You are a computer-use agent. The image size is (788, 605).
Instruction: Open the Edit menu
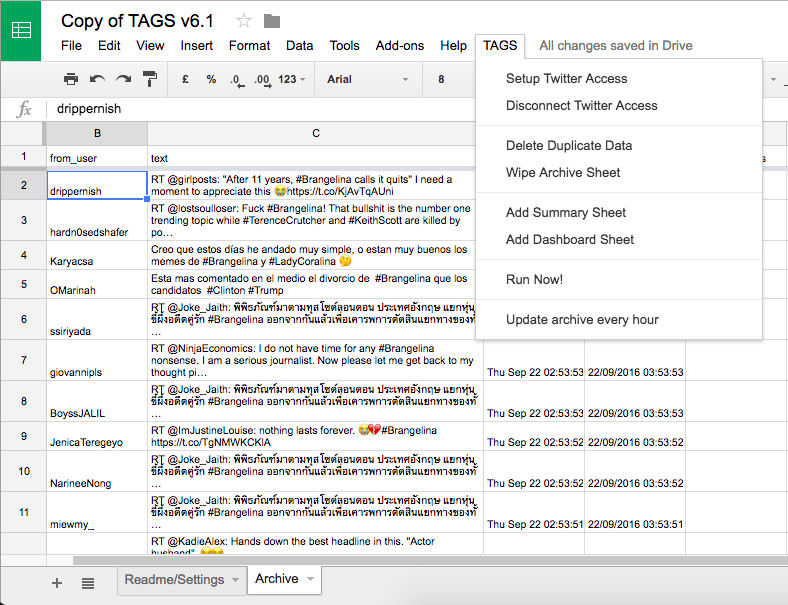pos(109,46)
